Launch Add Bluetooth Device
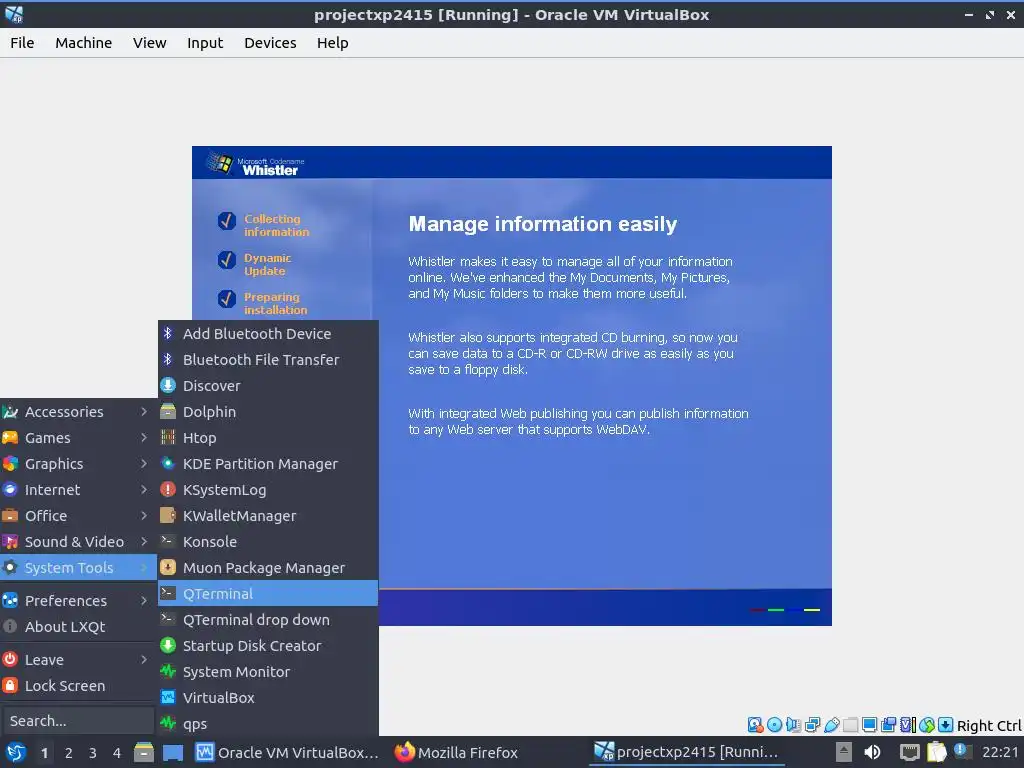 coord(268,334)
